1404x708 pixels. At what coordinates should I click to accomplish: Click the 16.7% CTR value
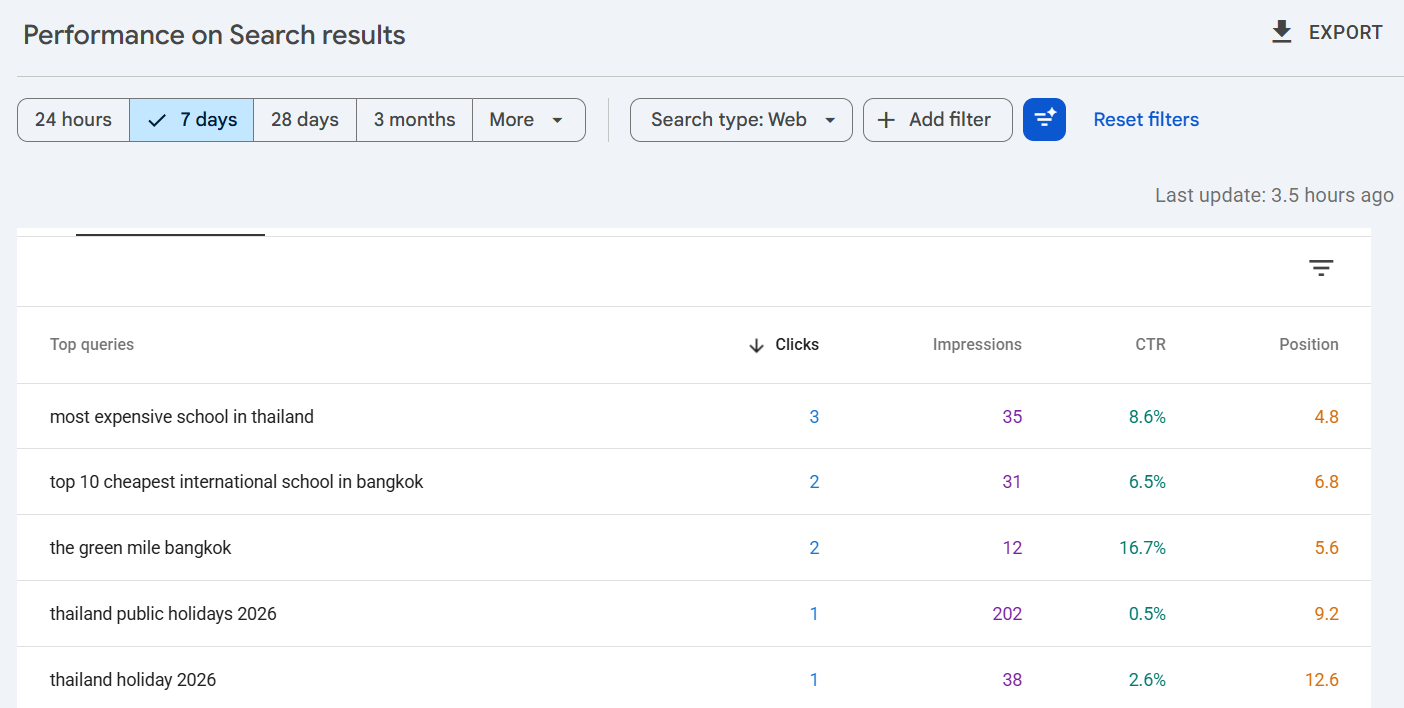pyautogui.click(x=1142, y=548)
